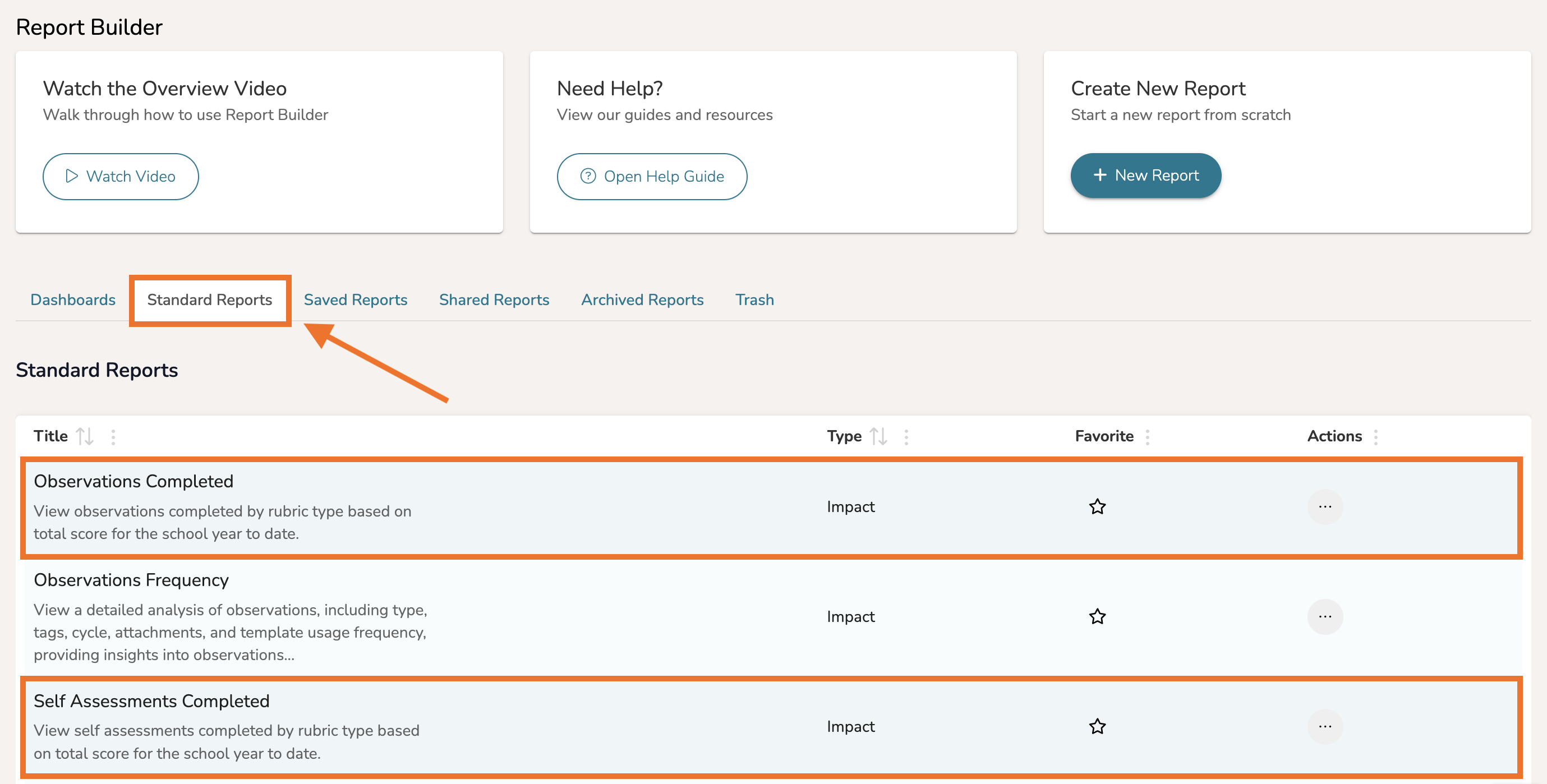Go to the Shared Reports tab
Viewport: 1547px width, 784px height.
pos(494,299)
